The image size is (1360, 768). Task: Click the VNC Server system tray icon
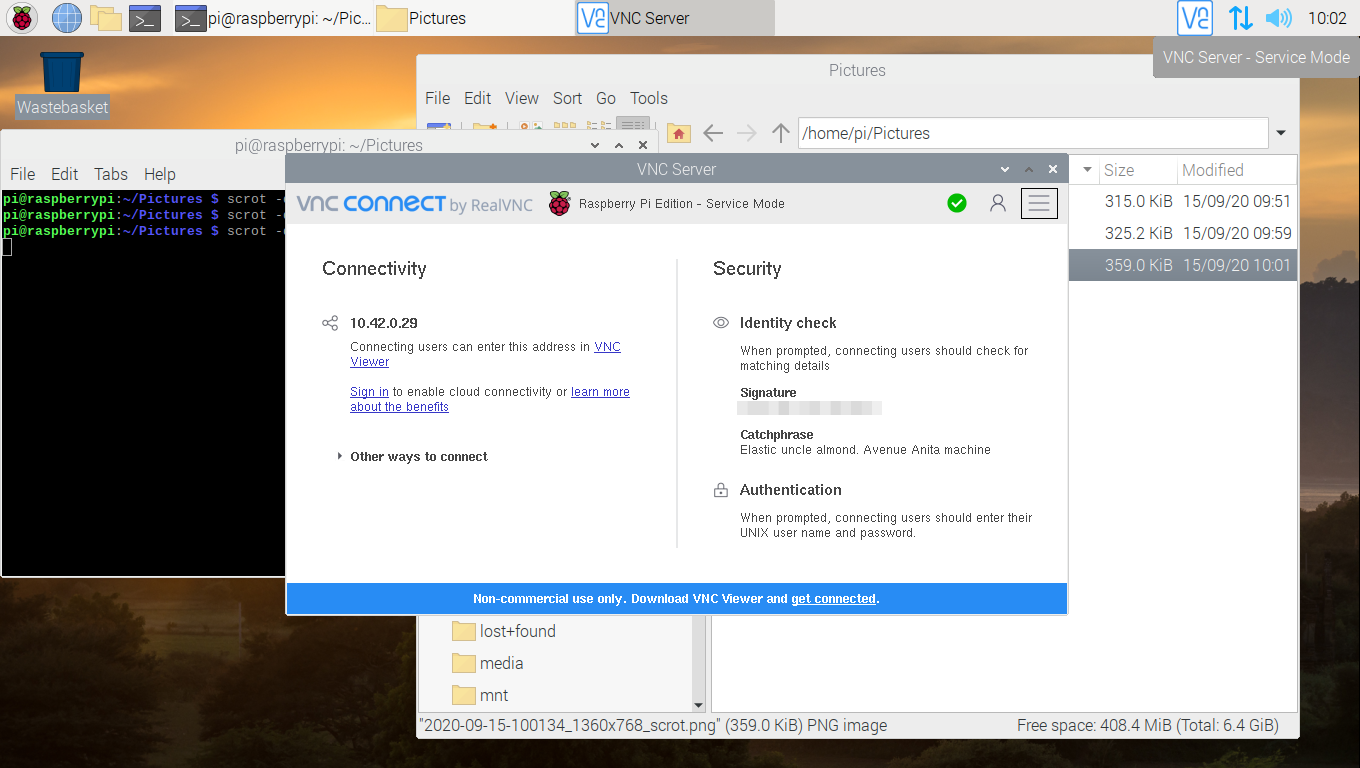coord(1195,17)
